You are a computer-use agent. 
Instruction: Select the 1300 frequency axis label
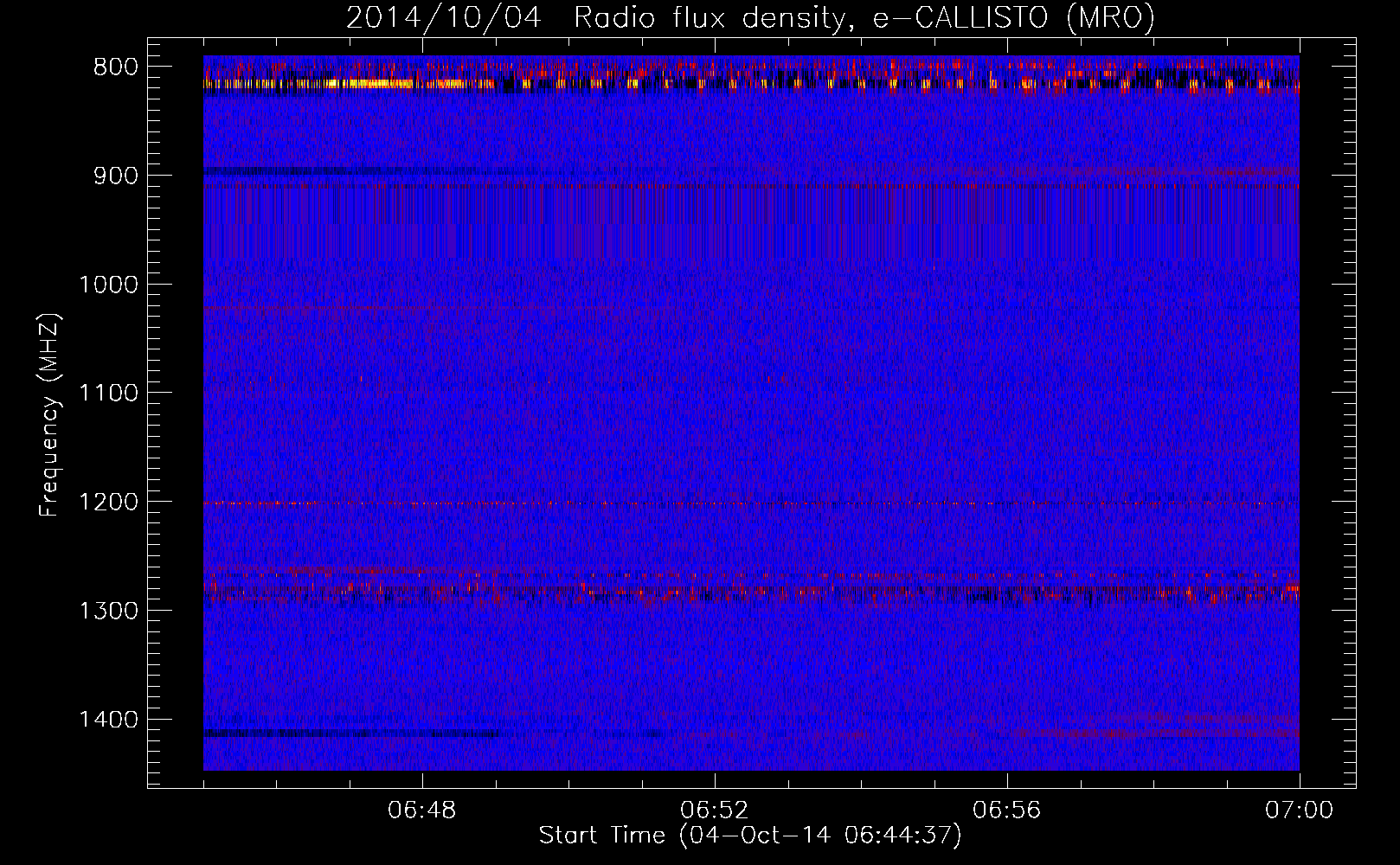coord(108,611)
